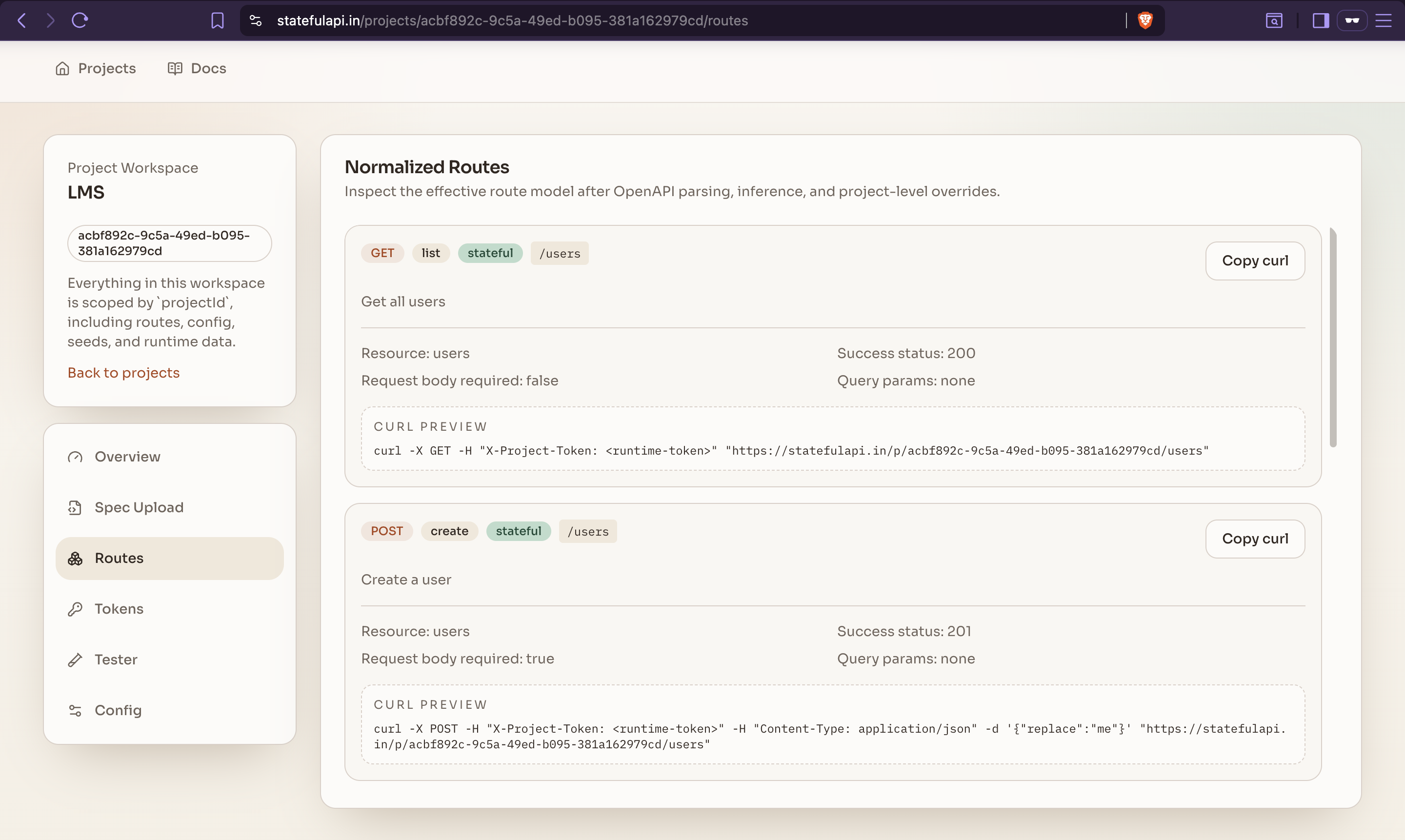Viewport: 1405px width, 840px height.
Task: Open the Back to projects link
Action: pos(123,373)
